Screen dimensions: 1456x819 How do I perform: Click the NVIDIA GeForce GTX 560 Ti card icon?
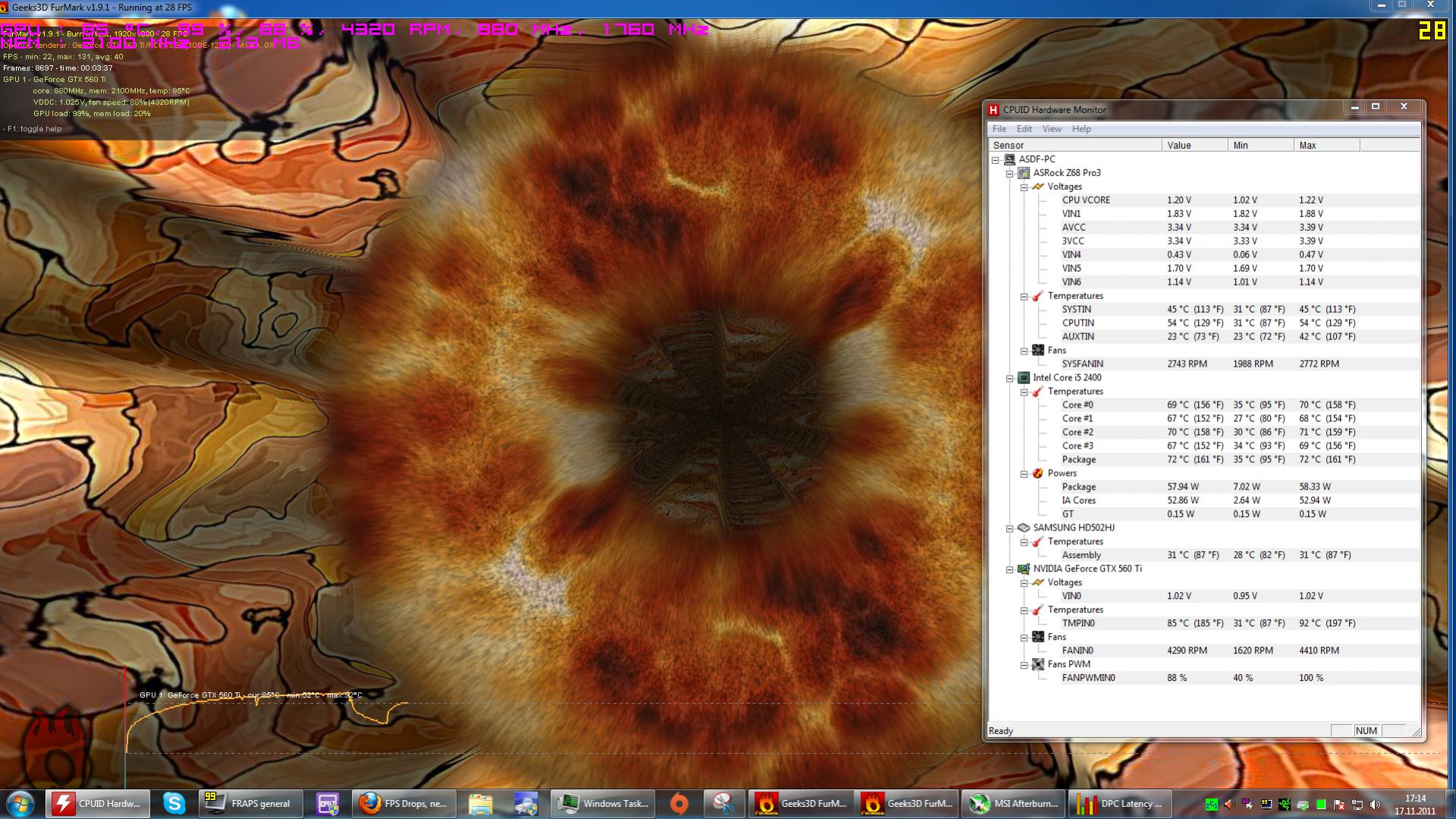click(x=1024, y=569)
